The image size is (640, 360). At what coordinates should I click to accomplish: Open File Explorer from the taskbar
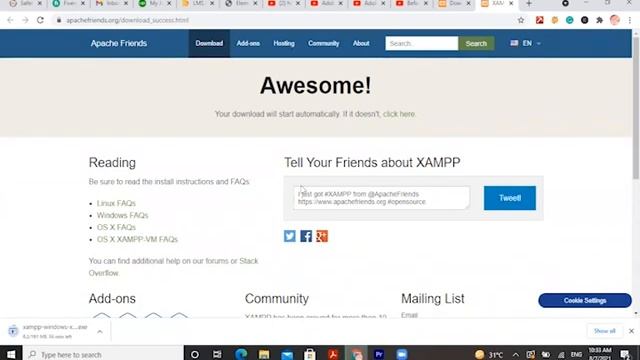point(264,354)
